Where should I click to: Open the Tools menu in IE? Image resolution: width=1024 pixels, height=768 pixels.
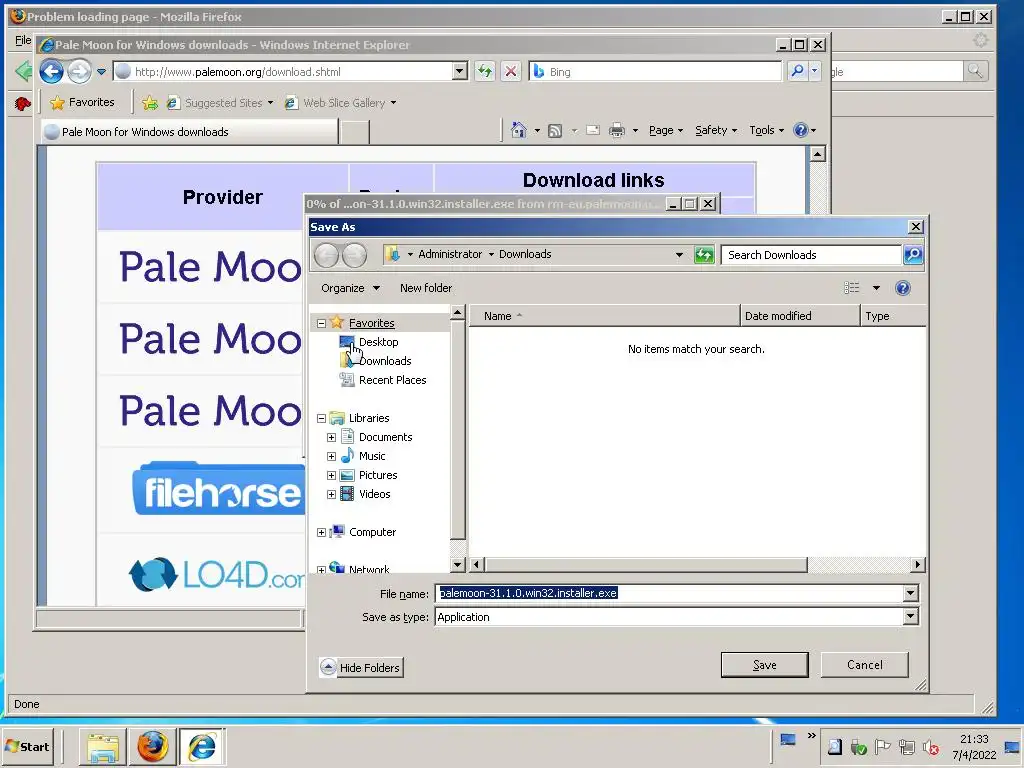pos(766,130)
